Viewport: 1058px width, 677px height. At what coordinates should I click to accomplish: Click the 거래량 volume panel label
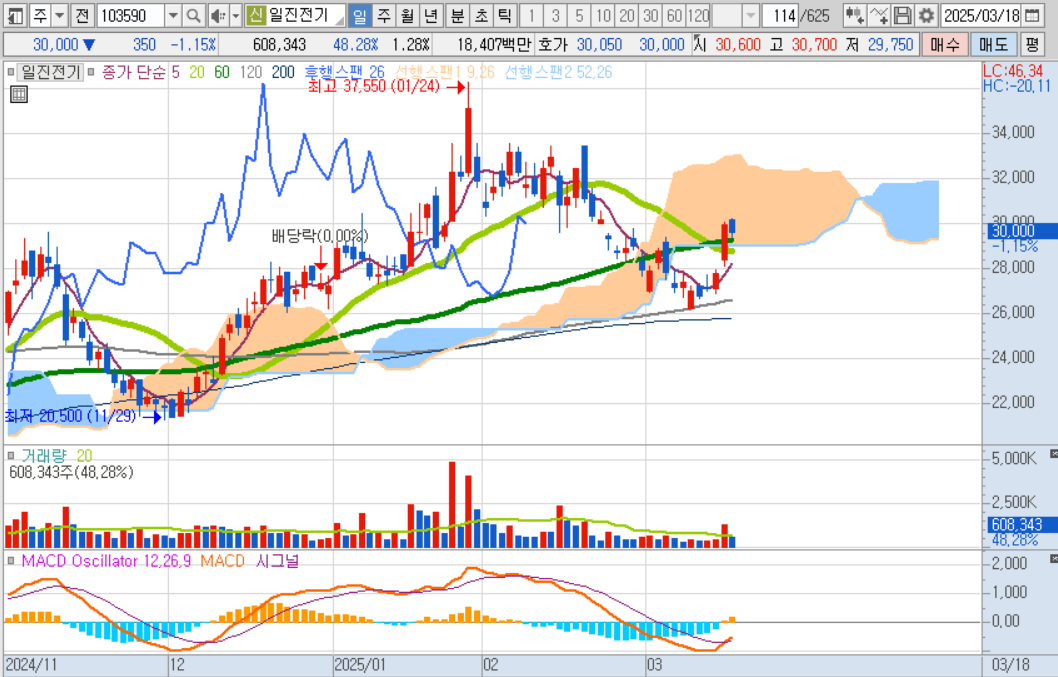44,456
